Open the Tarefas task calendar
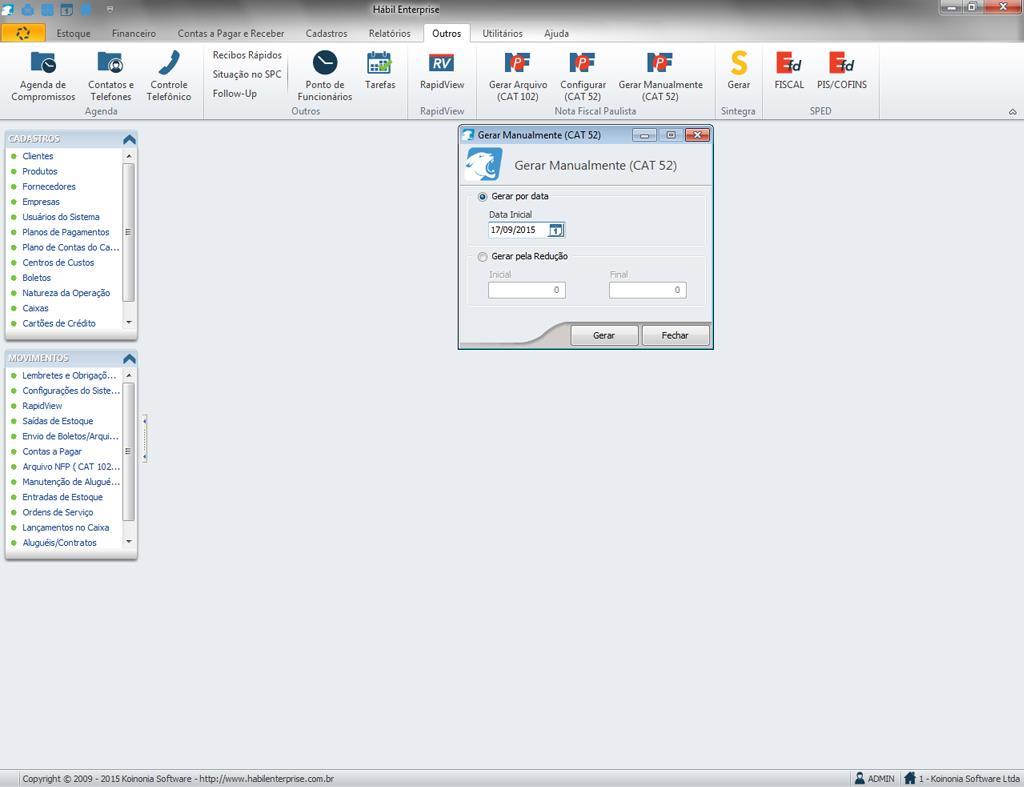This screenshot has height=787, width=1024. tap(380, 70)
